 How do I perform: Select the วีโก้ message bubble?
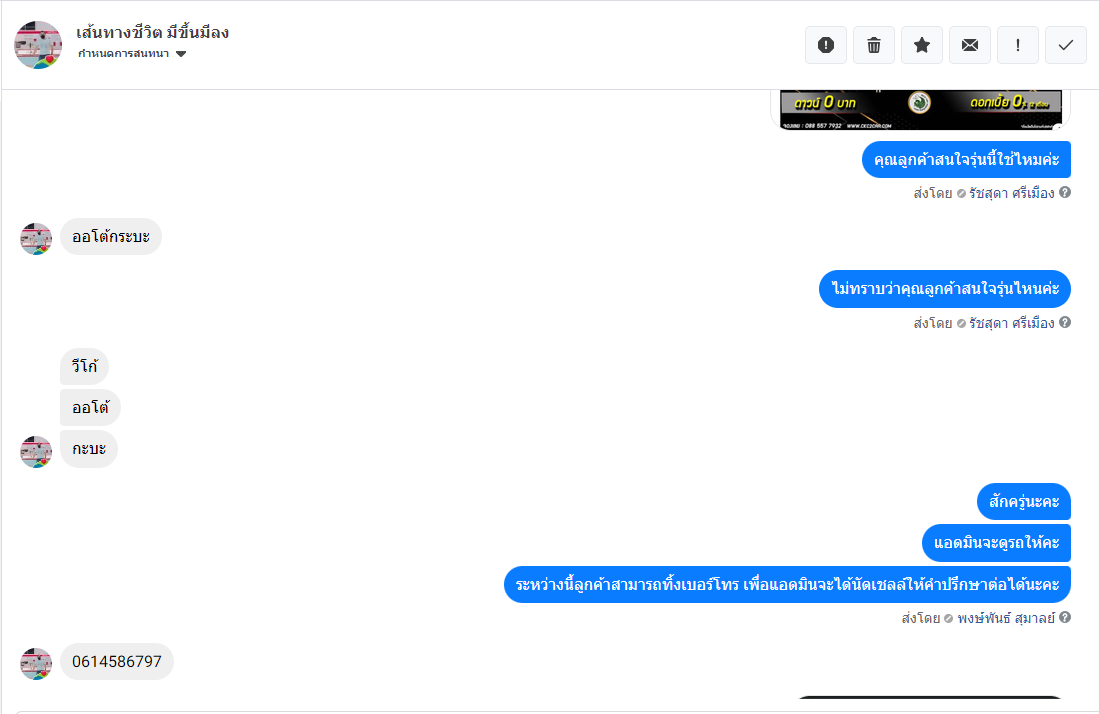[84, 366]
